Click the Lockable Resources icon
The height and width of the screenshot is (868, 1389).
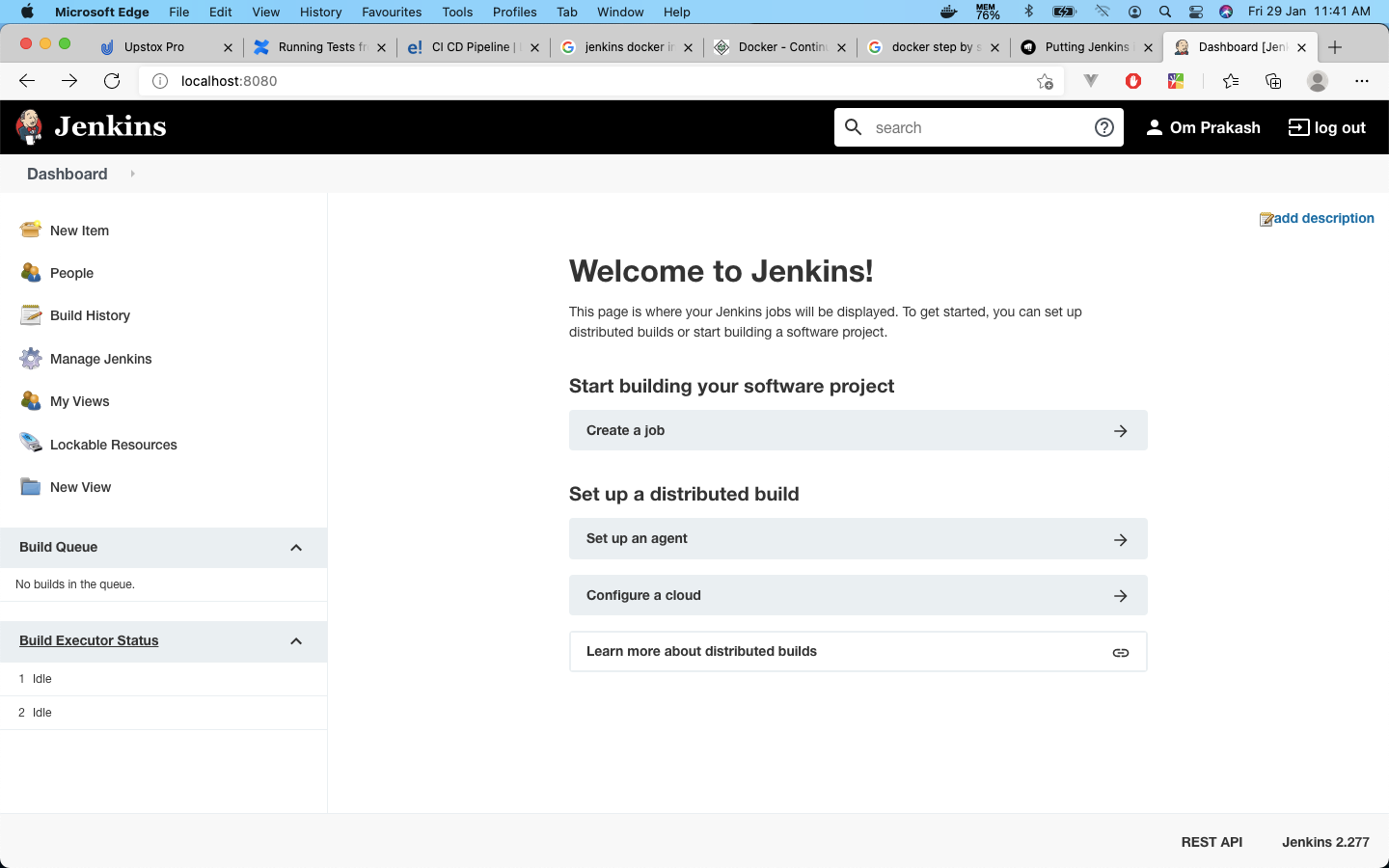coord(31,444)
